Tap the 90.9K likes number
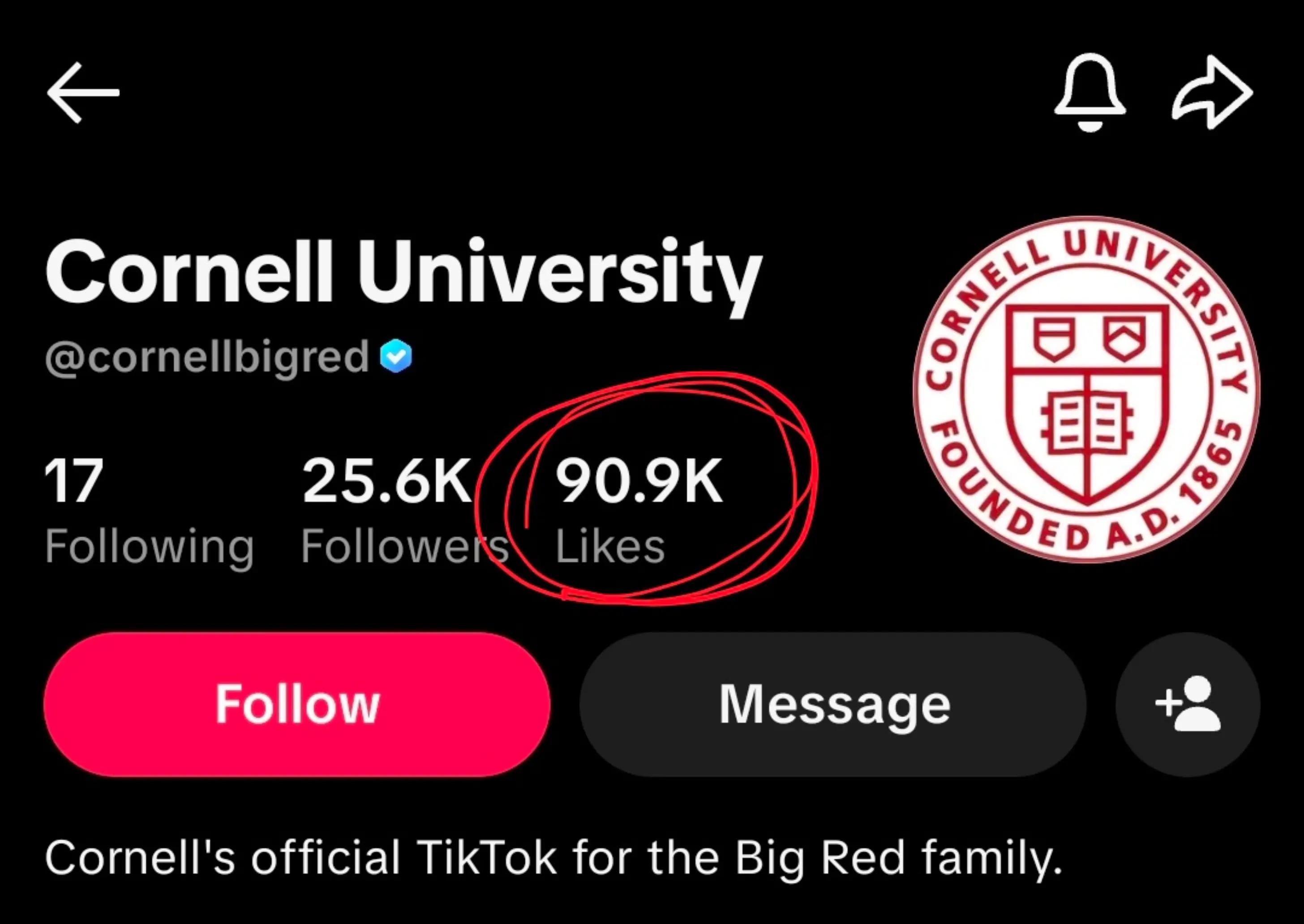 point(639,481)
